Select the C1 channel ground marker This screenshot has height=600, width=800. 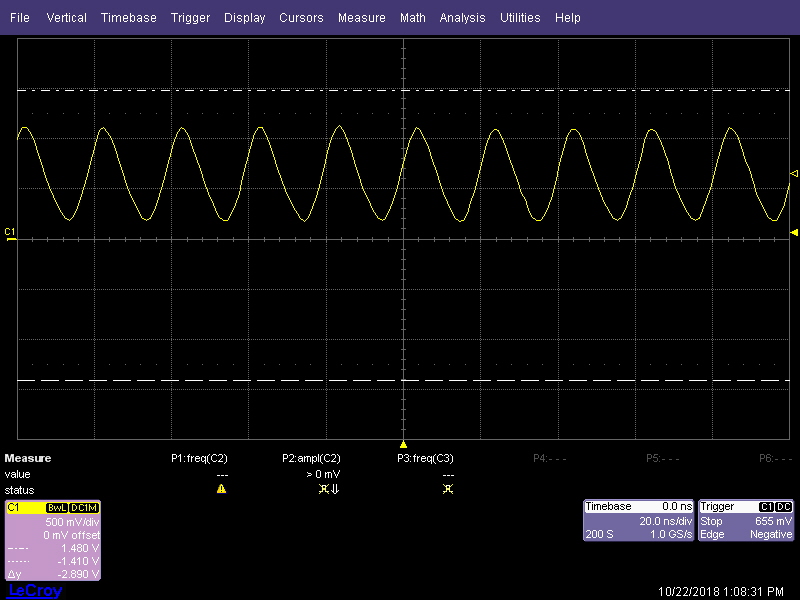(10, 234)
